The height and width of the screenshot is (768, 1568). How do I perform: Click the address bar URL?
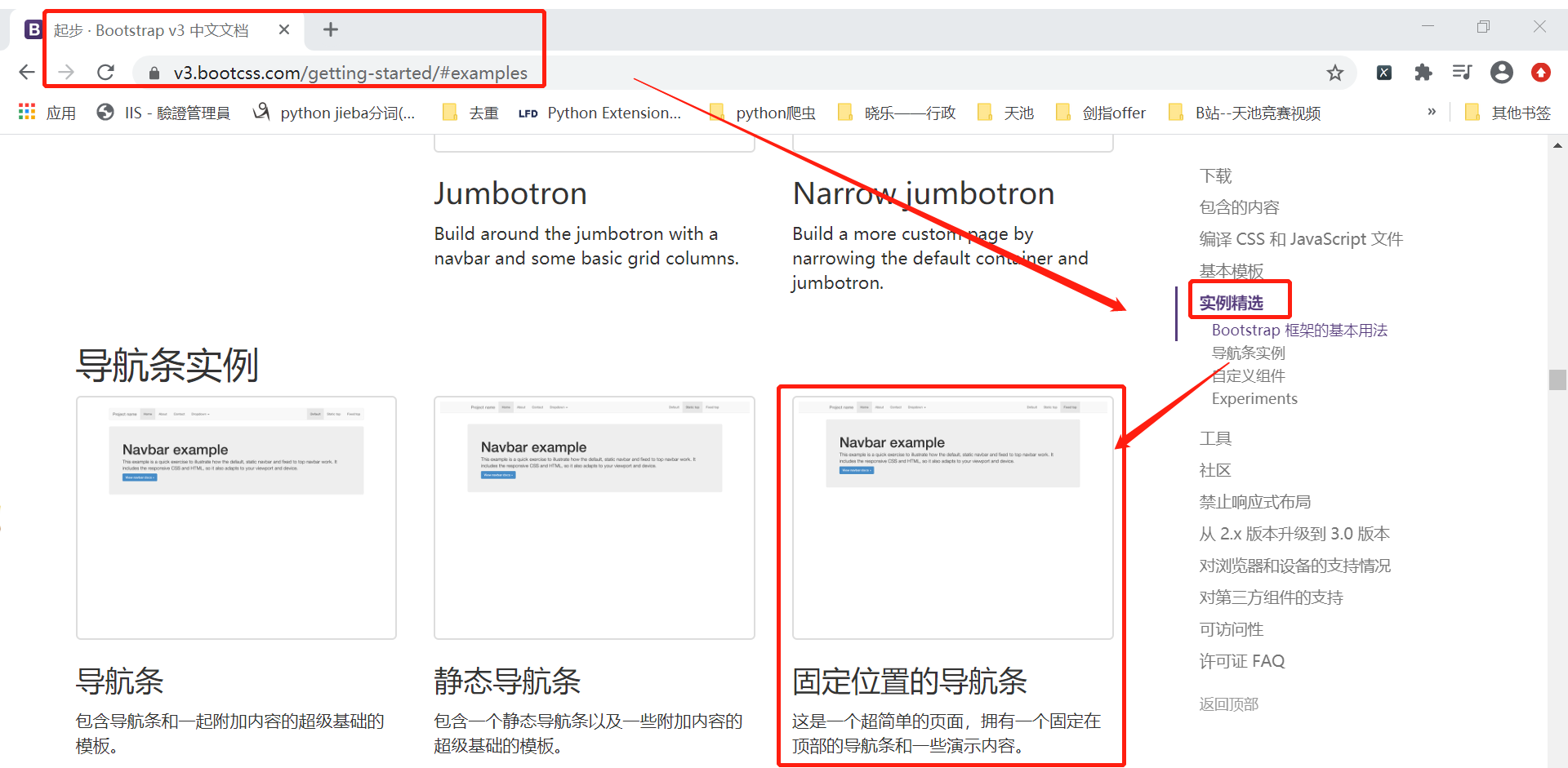[350, 73]
